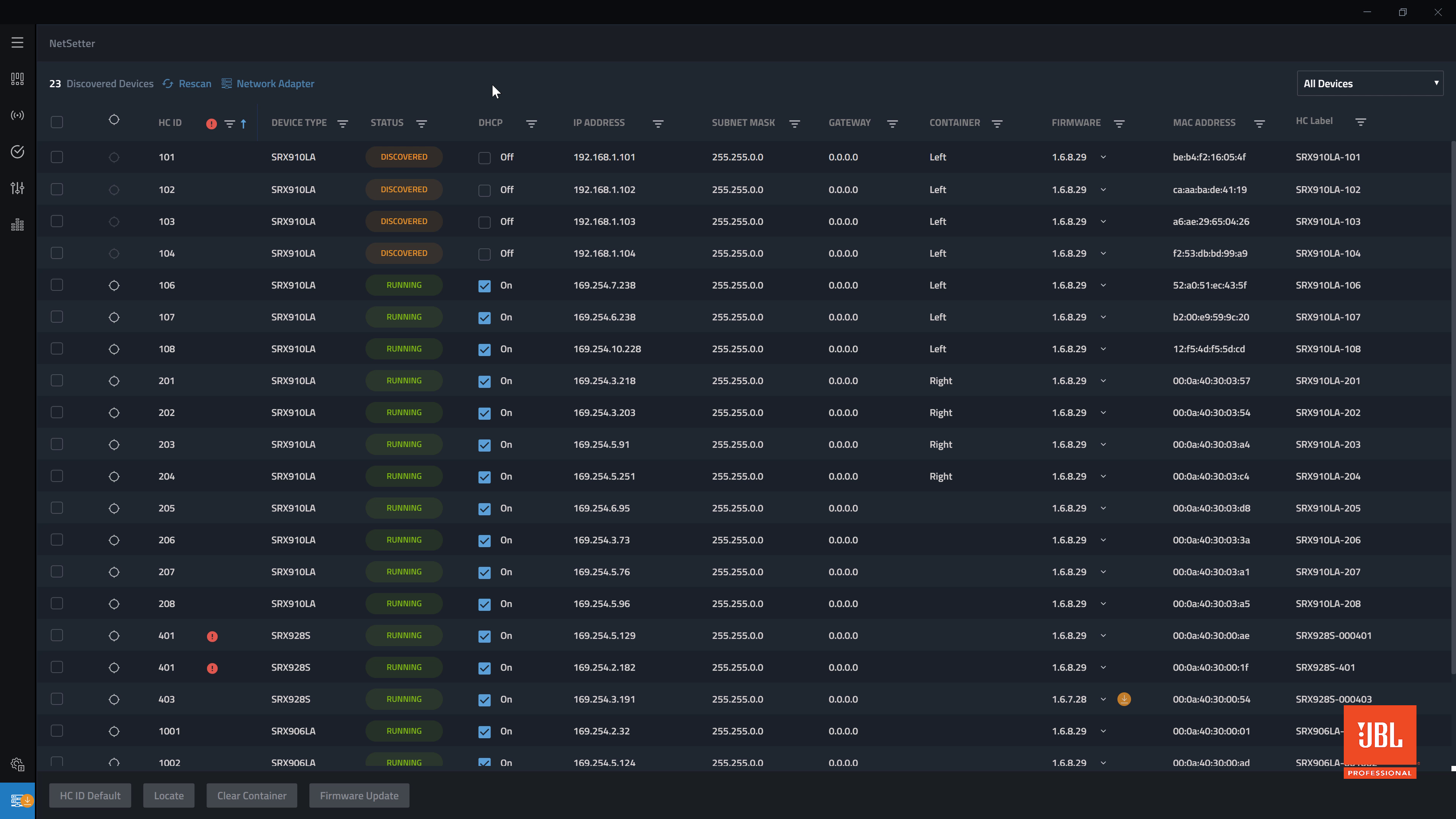Click the DISCOVERED status of device 103
1456x819 pixels.
(x=403, y=221)
